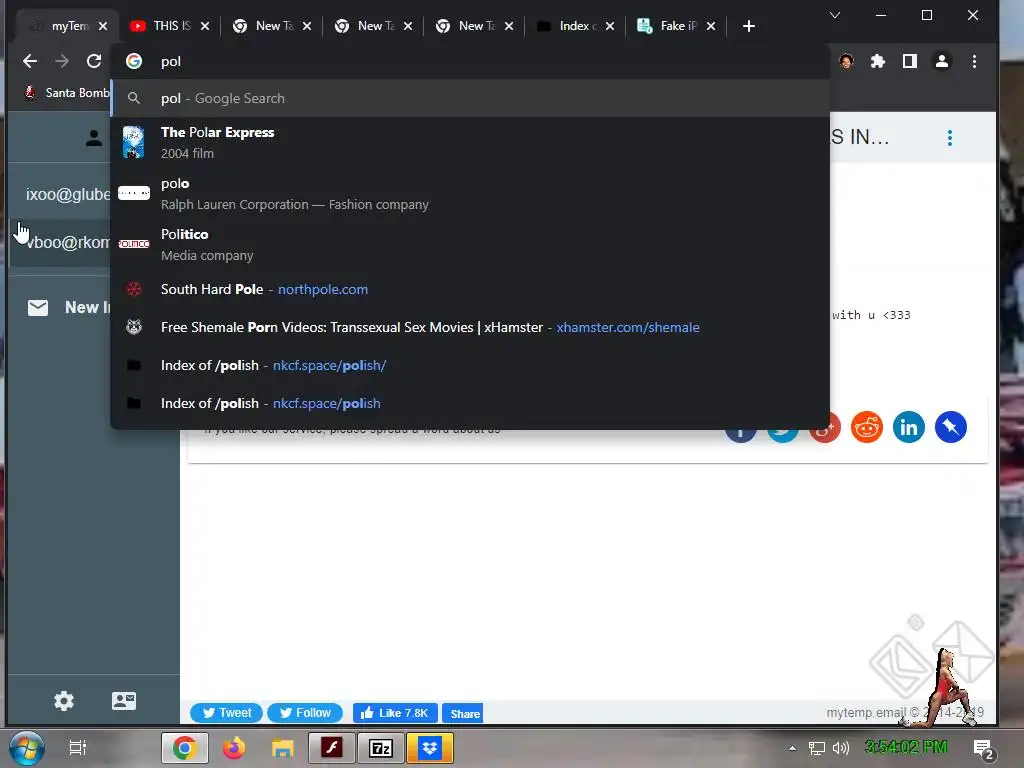Launch Chrome from the taskbar

click(185, 748)
